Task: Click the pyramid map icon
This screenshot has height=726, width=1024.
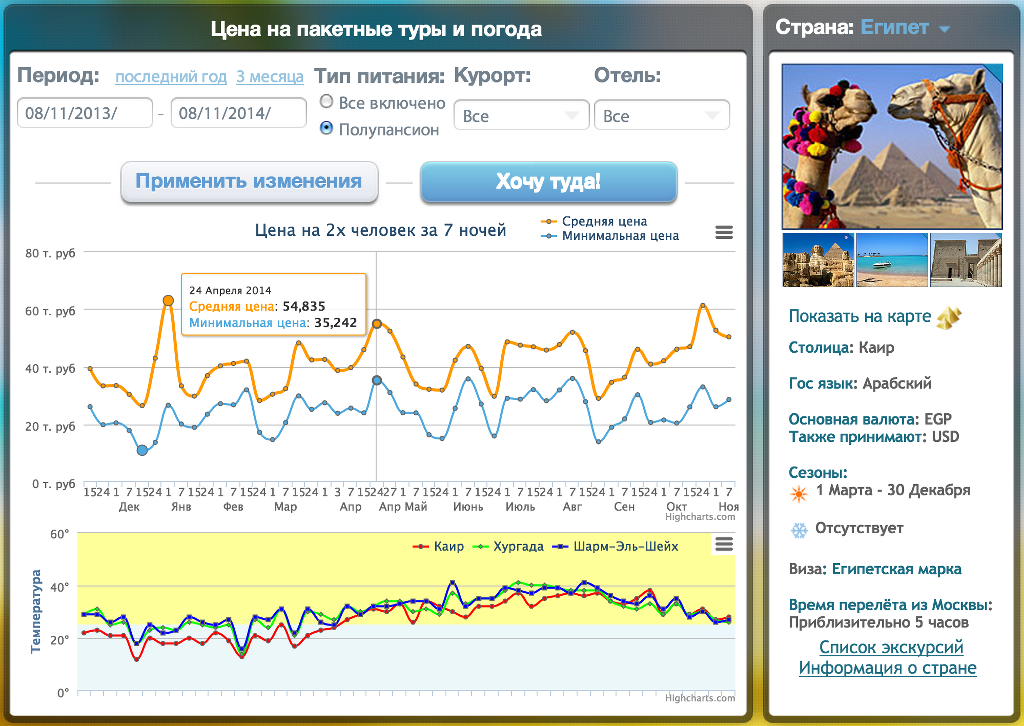Action: (x=949, y=317)
